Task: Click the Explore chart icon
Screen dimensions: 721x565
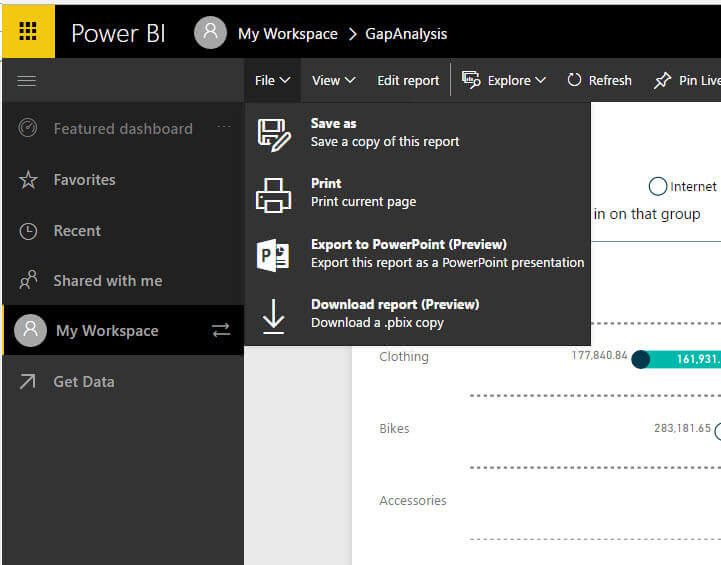Action: (x=471, y=80)
